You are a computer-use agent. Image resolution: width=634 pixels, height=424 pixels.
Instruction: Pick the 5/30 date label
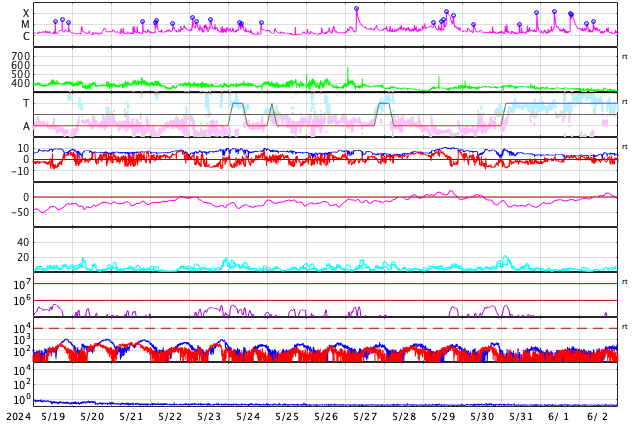coord(482,417)
